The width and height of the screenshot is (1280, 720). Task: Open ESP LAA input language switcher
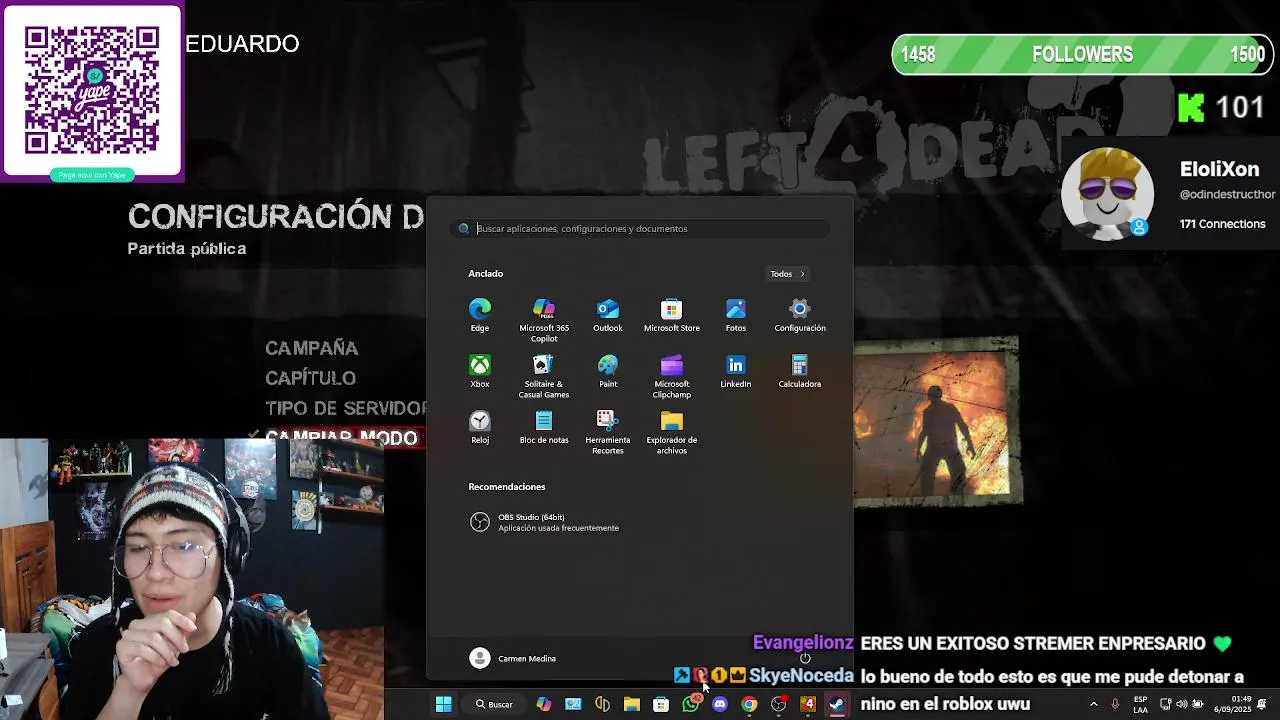point(1141,704)
